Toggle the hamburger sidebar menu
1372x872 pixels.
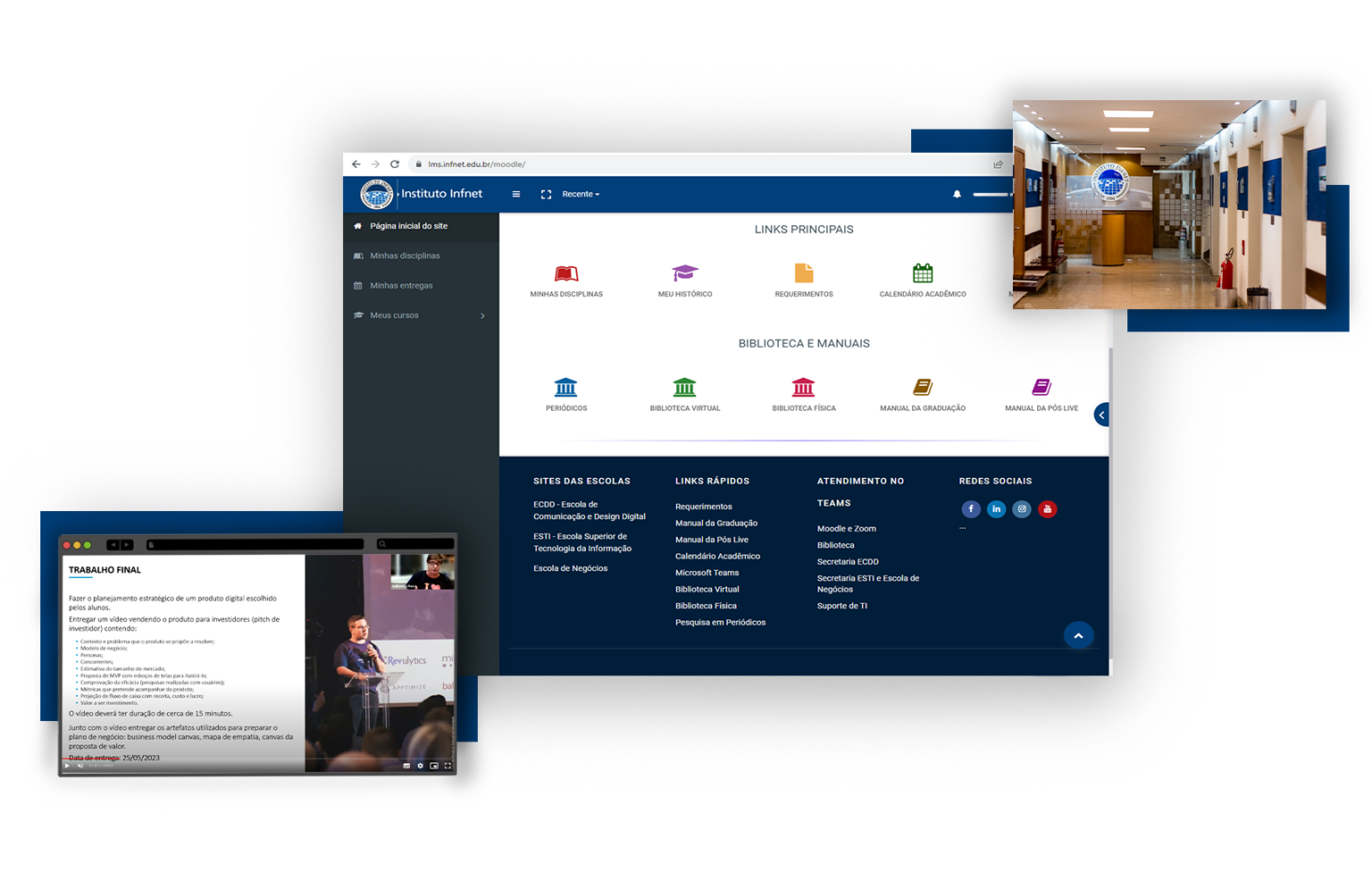coord(516,194)
